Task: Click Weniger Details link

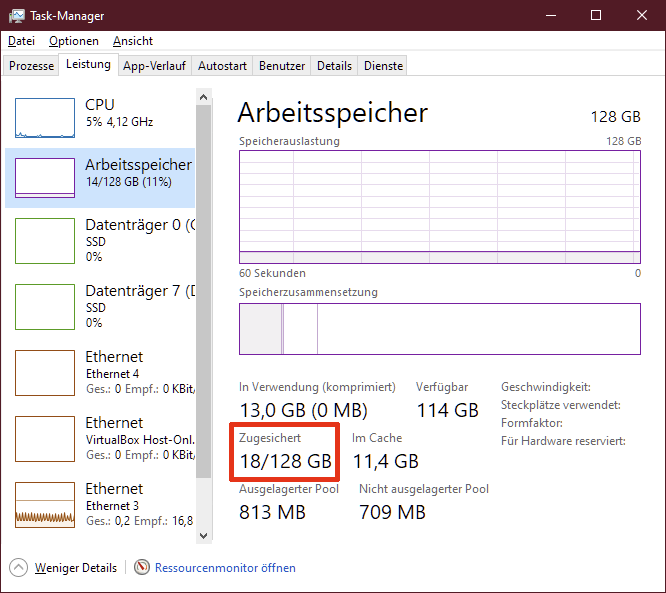Action: [x=76, y=568]
